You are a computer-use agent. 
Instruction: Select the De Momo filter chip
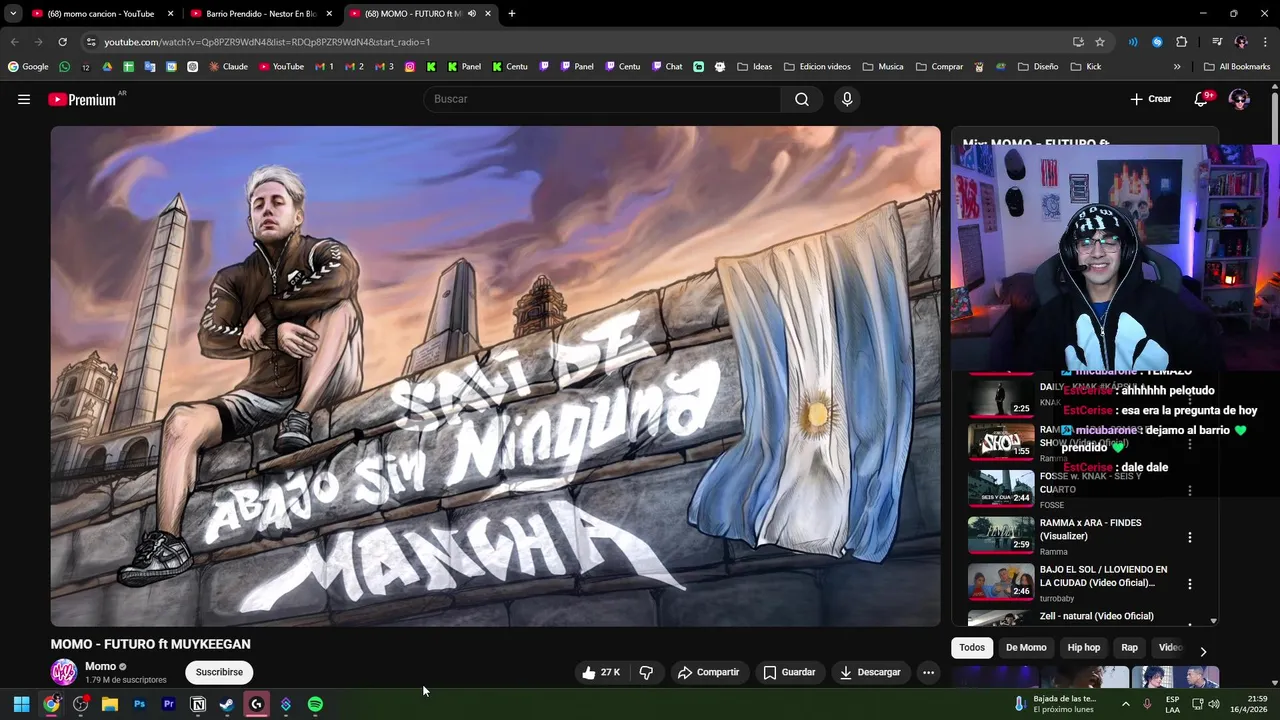[x=1026, y=648]
